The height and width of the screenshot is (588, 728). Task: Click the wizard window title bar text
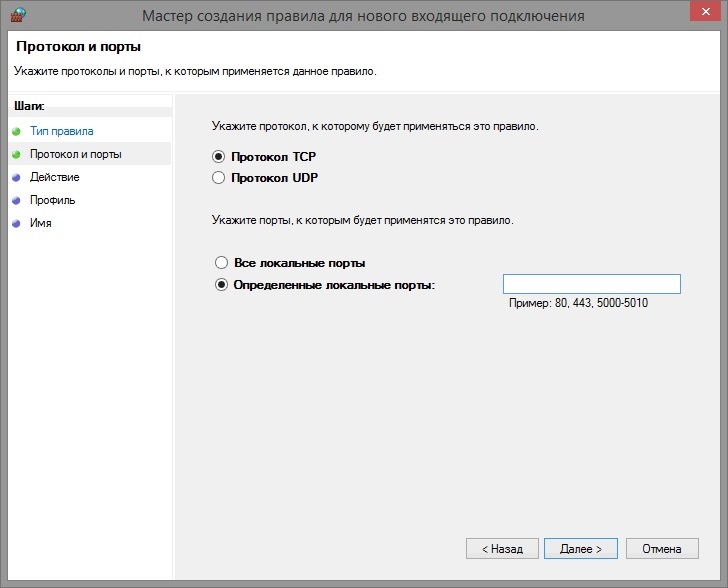tap(364, 16)
